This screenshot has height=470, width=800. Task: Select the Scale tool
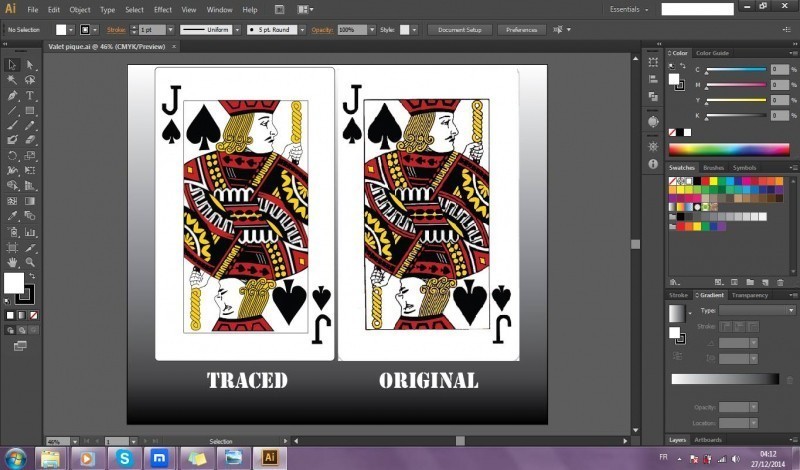pos(30,156)
